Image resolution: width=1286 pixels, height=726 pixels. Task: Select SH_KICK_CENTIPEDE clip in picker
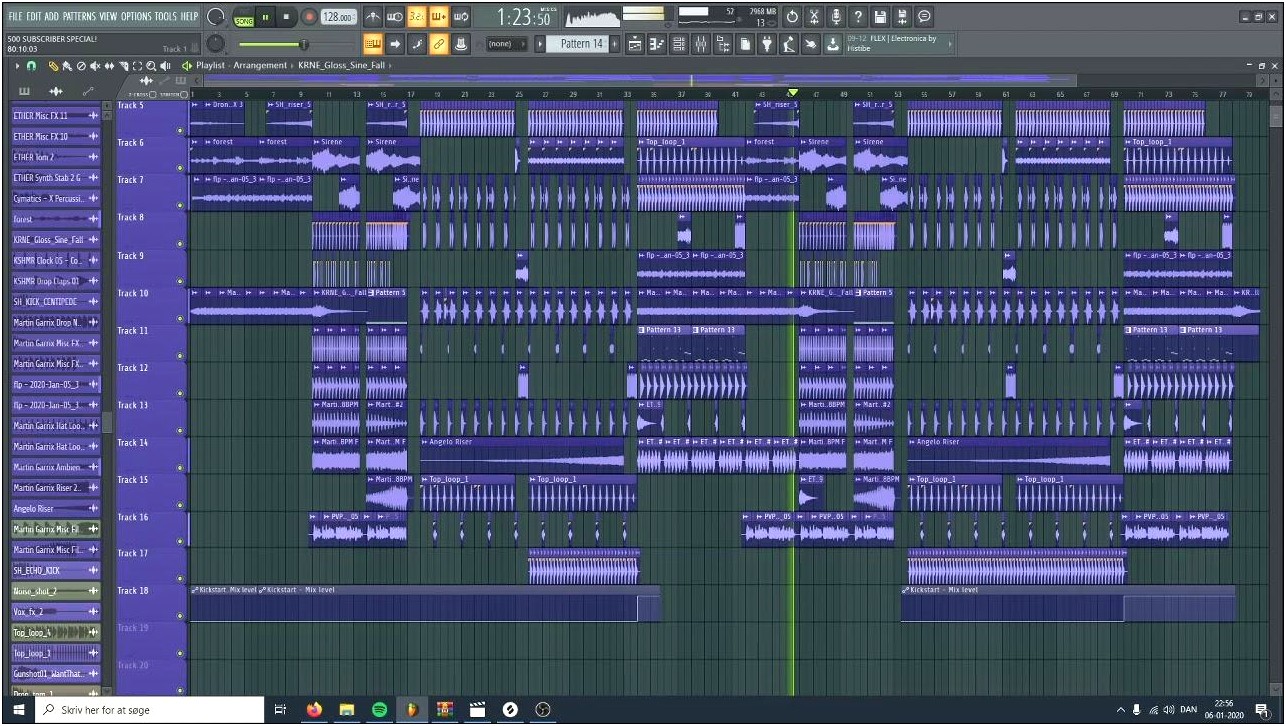[56, 302]
